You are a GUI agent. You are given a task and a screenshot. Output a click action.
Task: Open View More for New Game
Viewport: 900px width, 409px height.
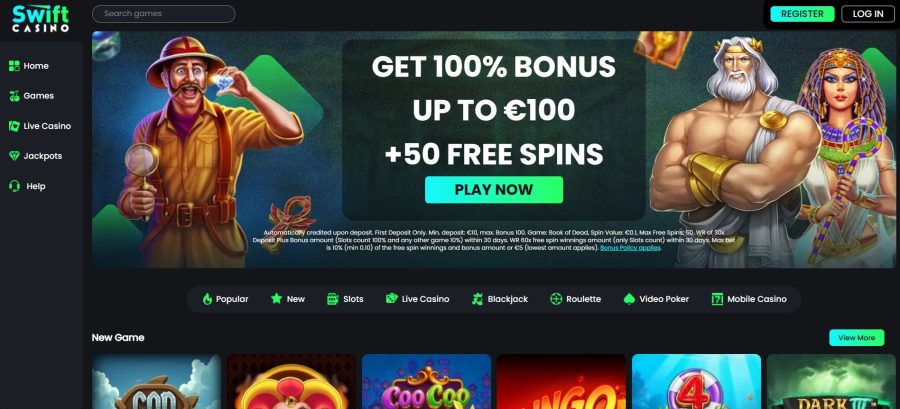[856, 338]
